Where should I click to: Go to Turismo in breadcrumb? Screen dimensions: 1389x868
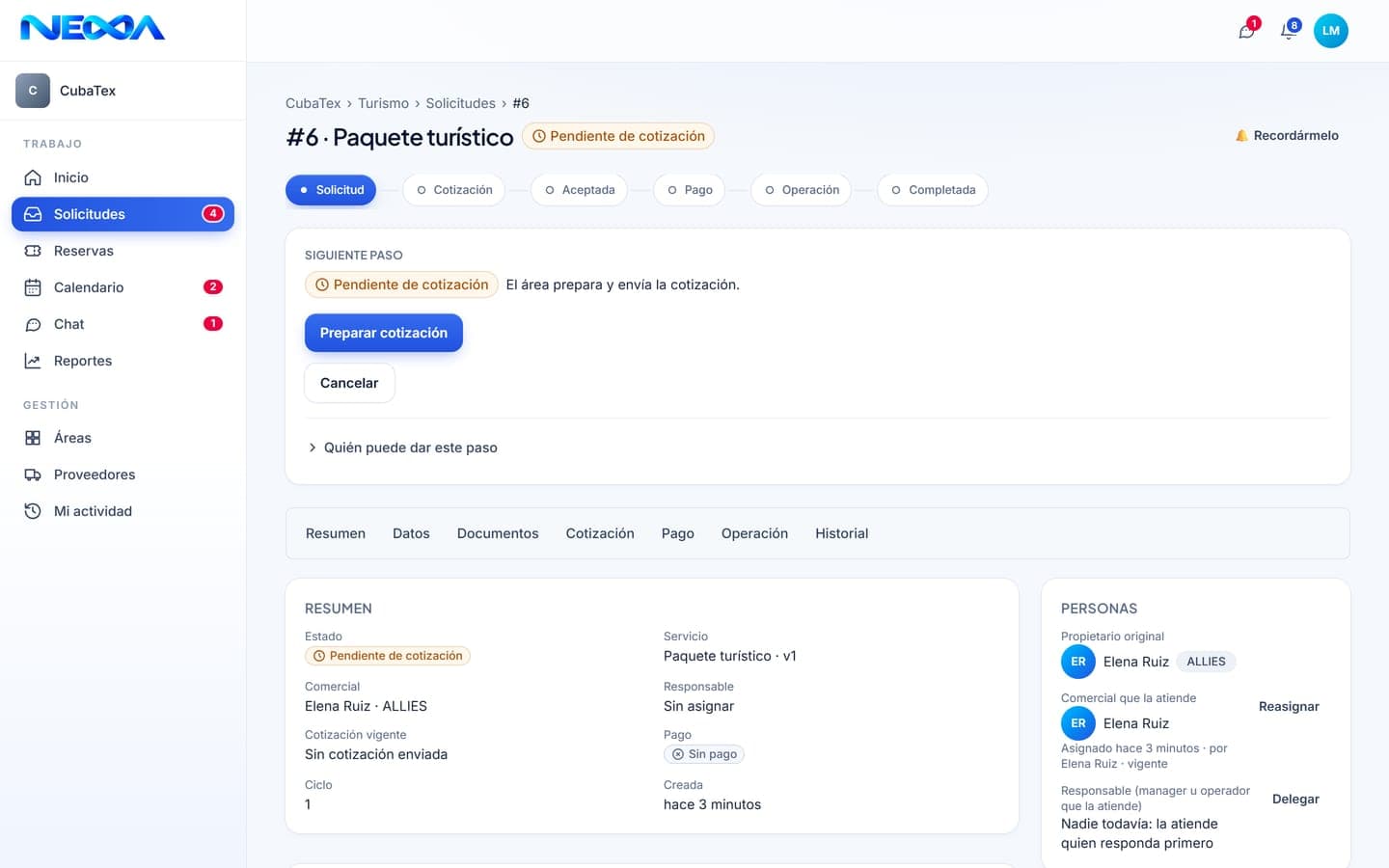(x=383, y=103)
